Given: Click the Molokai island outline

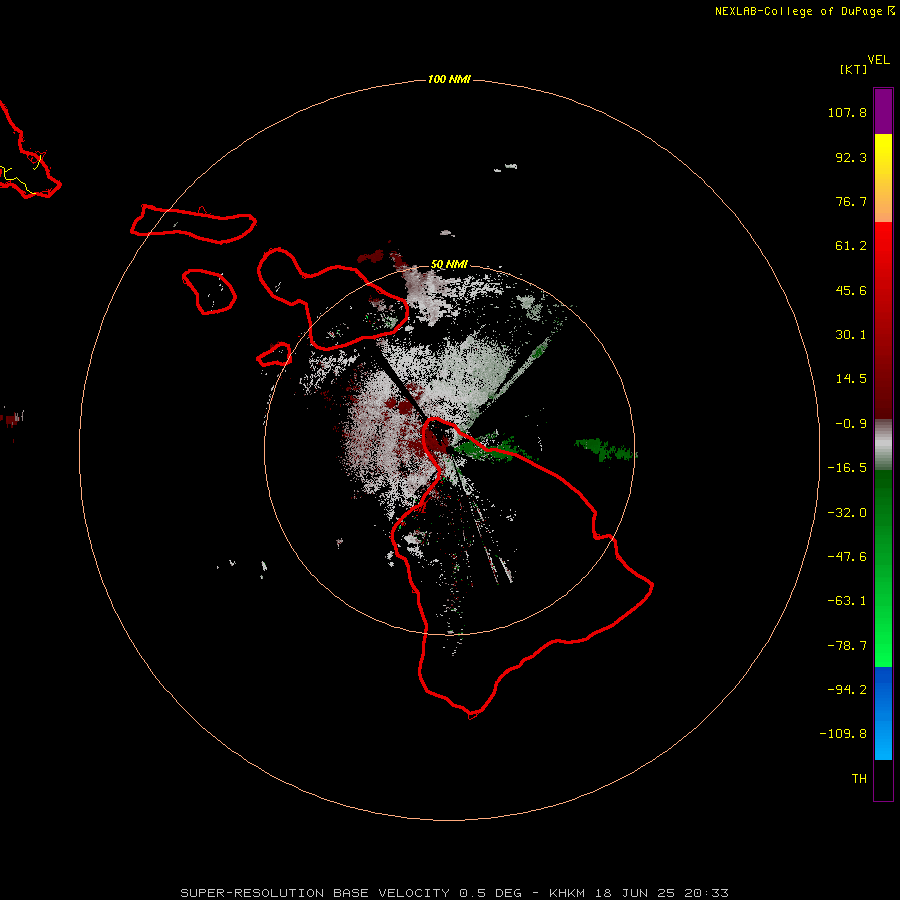Looking at the screenshot, I should 193,224.
